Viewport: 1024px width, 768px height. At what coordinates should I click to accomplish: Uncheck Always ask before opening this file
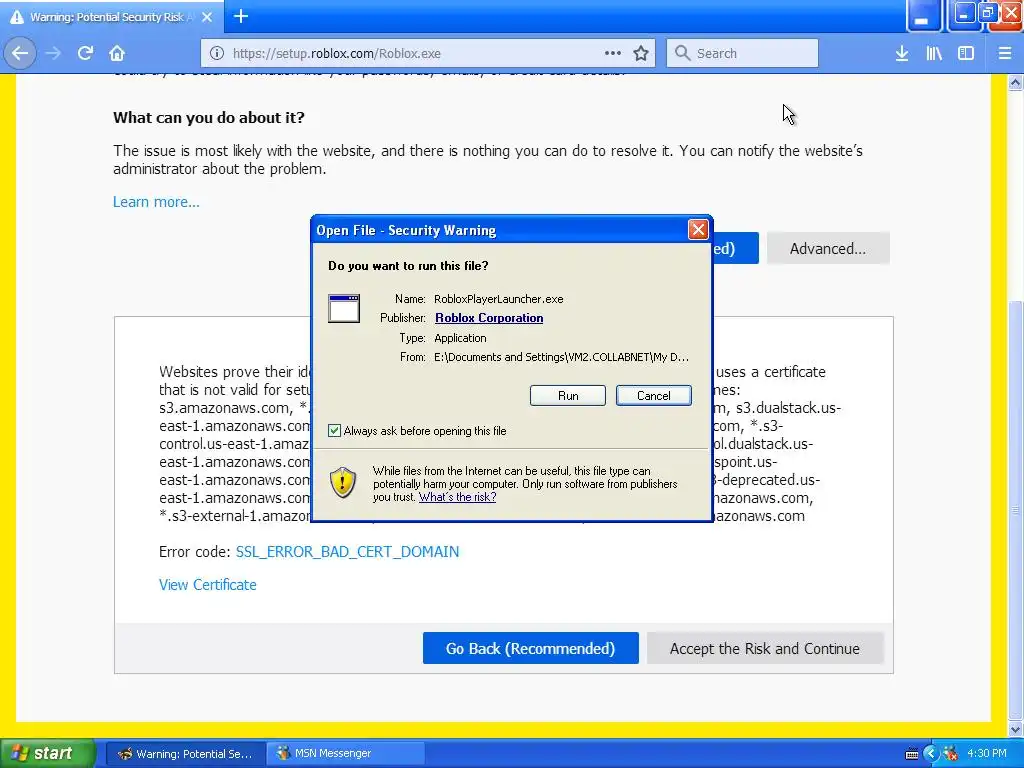pyautogui.click(x=334, y=430)
